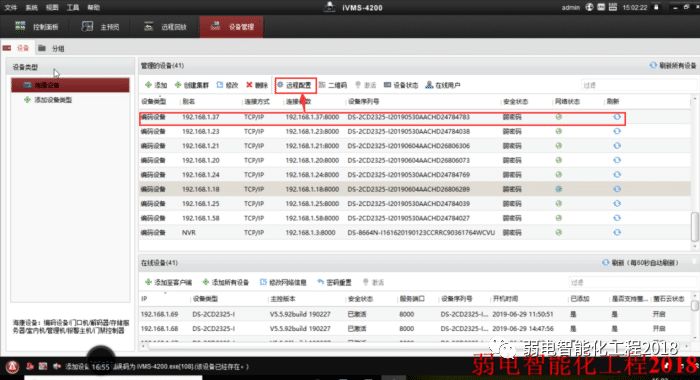Click 修改网络信息 modify network info
The image size is (700, 380).
pyautogui.click(x=283, y=282)
